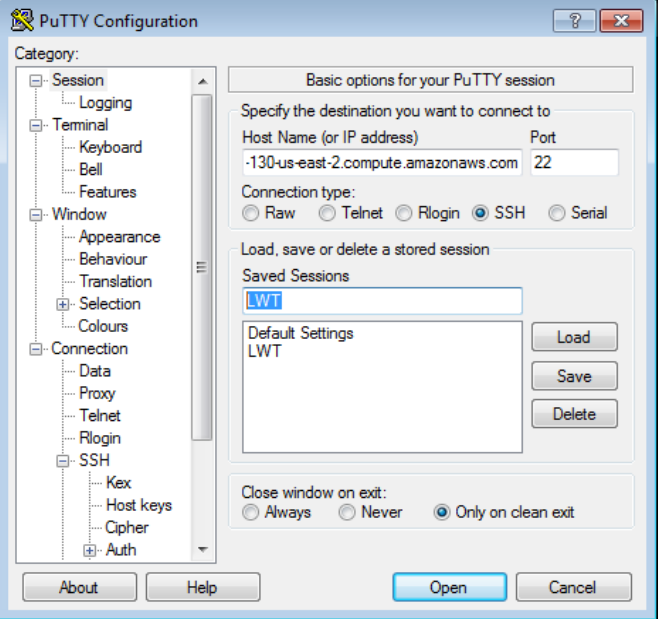Open the Proxy category

coord(97,394)
